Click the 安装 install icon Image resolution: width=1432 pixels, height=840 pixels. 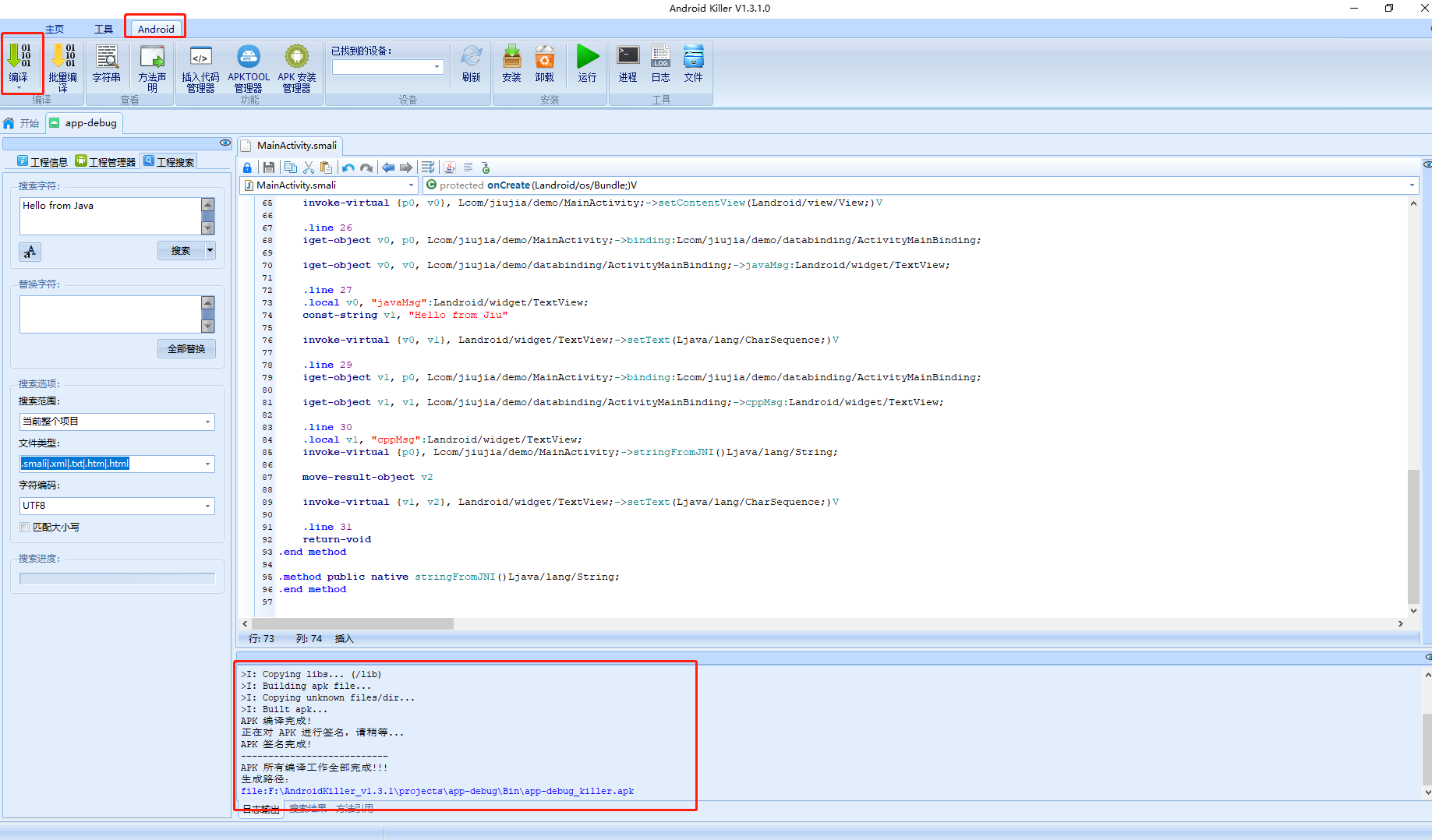(x=511, y=63)
